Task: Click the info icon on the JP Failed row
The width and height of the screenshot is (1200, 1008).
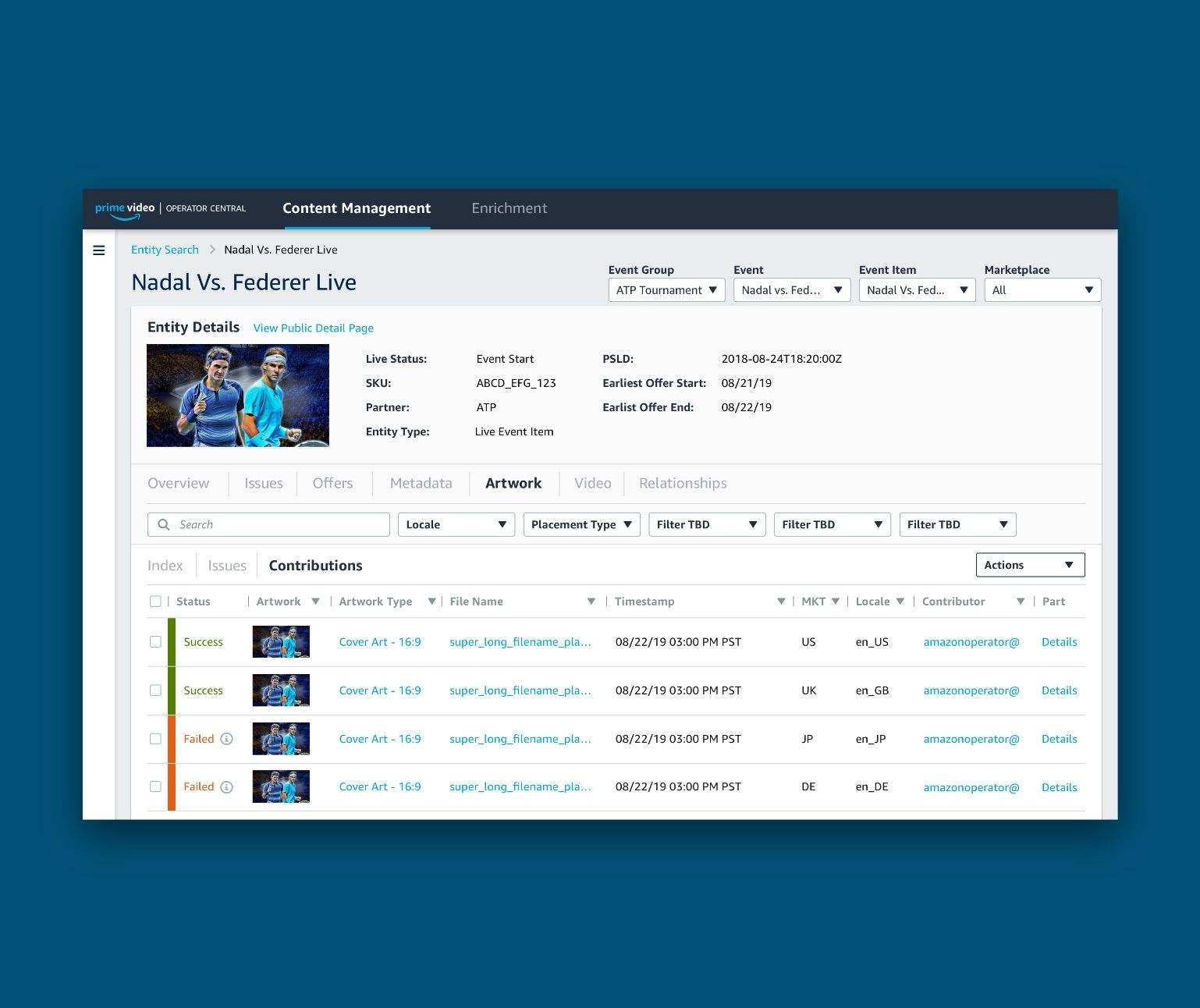Action: (226, 739)
